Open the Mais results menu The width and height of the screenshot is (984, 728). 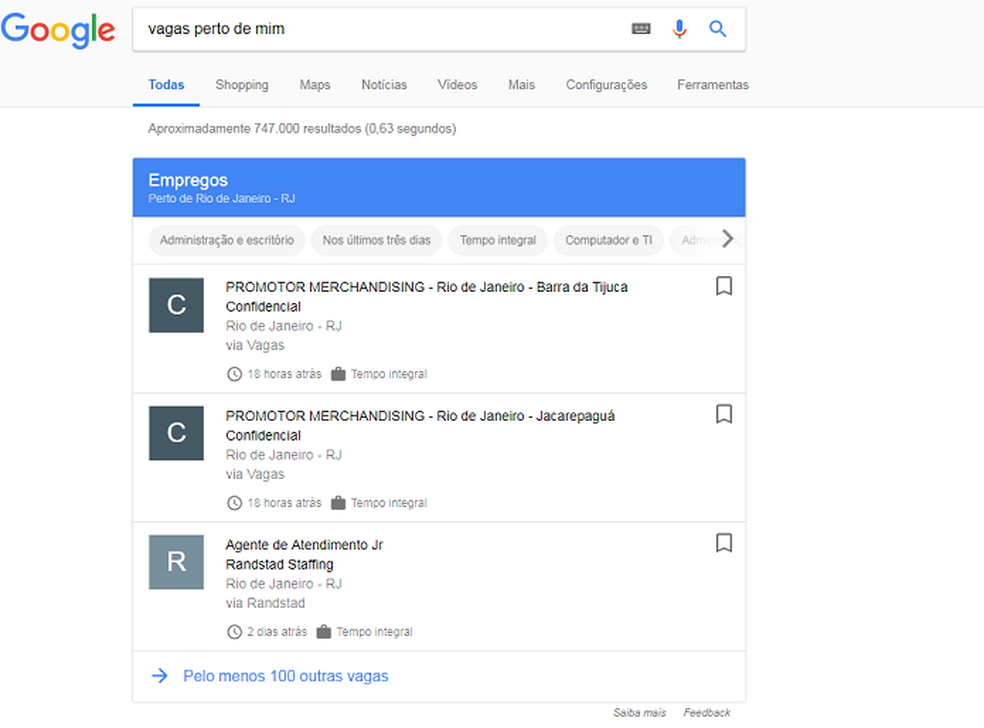click(x=521, y=85)
